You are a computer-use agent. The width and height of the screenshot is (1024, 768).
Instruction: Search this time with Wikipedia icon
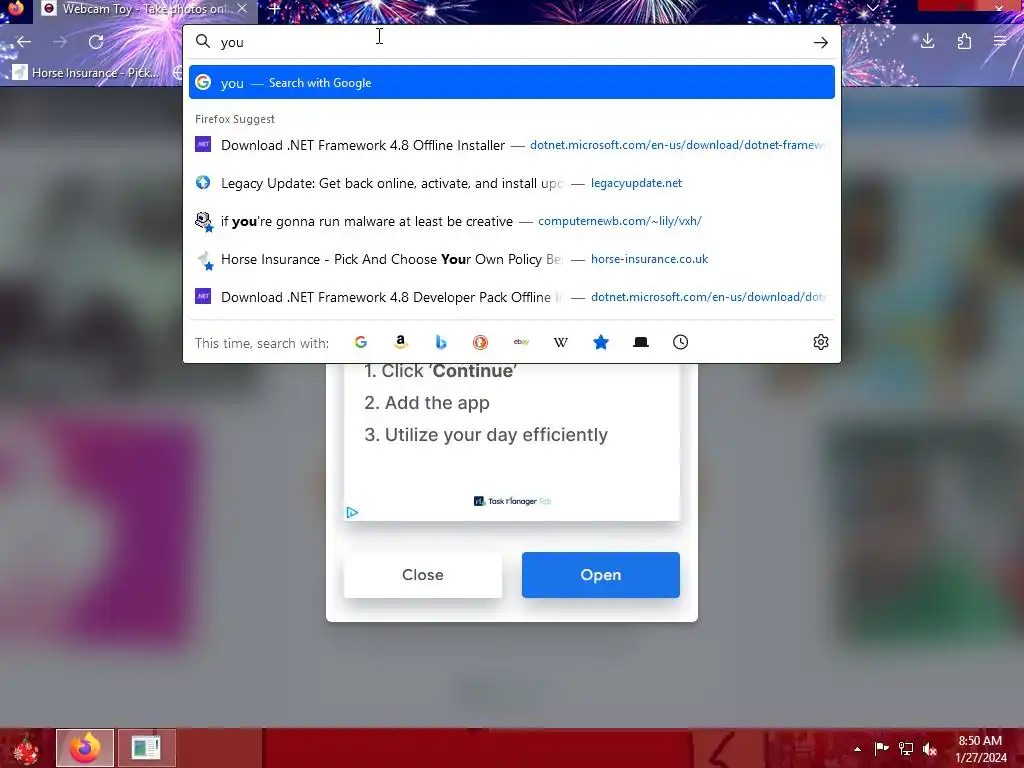pyautogui.click(x=561, y=342)
